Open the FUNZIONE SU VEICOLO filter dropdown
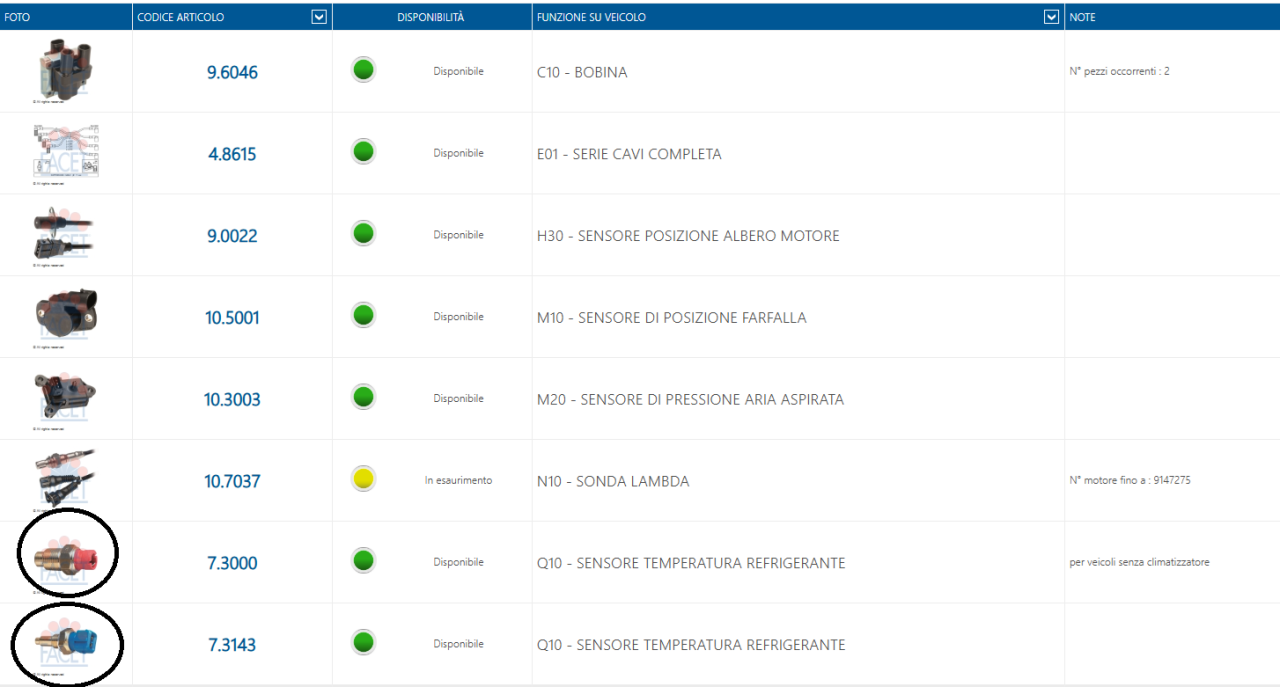This screenshot has height=687, width=1280. pyautogui.click(x=1050, y=17)
